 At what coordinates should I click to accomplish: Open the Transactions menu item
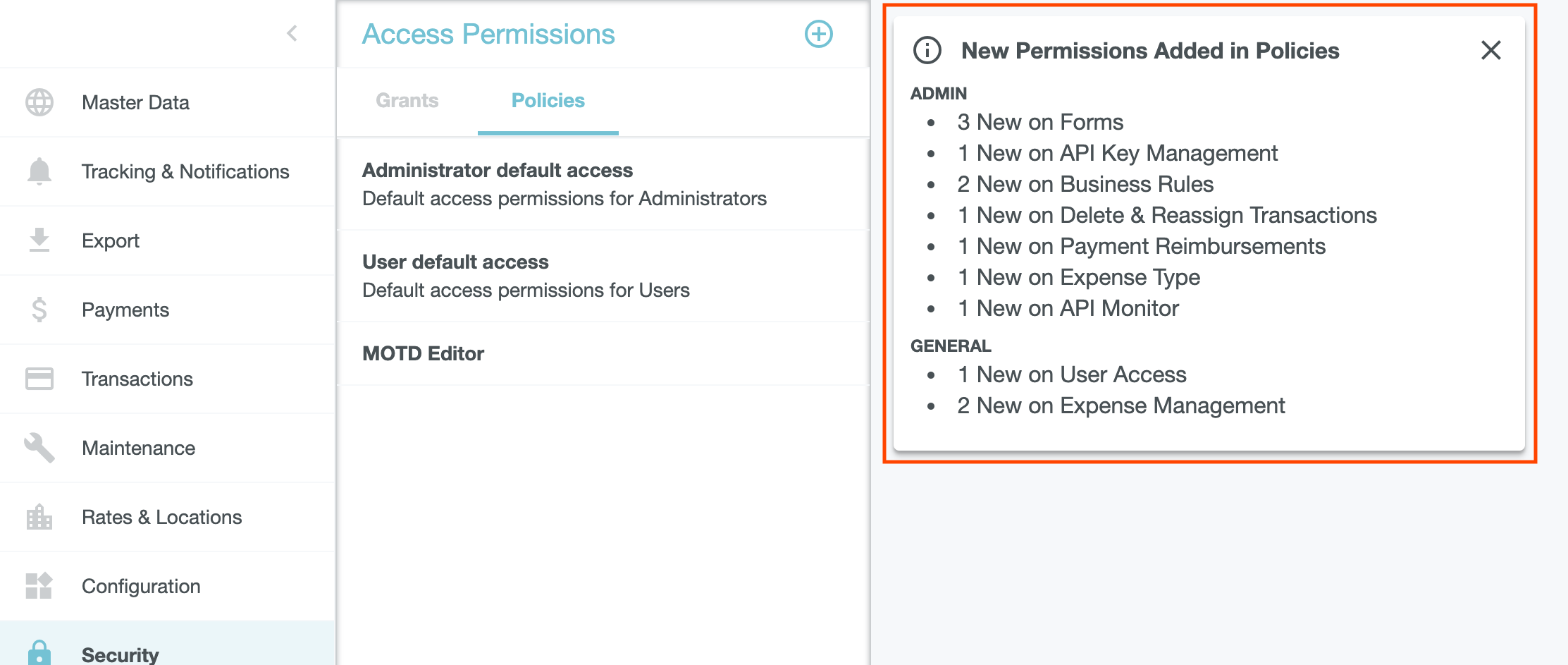click(137, 379)
